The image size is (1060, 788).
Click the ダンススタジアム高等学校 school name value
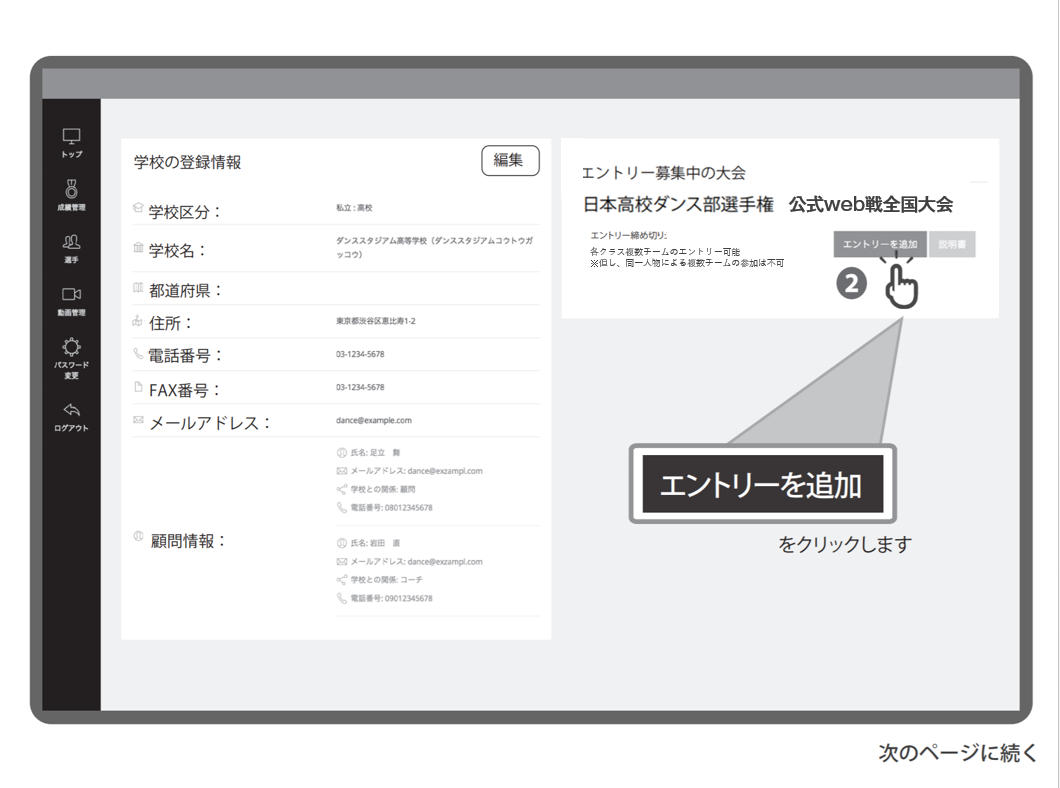point(435,247)
